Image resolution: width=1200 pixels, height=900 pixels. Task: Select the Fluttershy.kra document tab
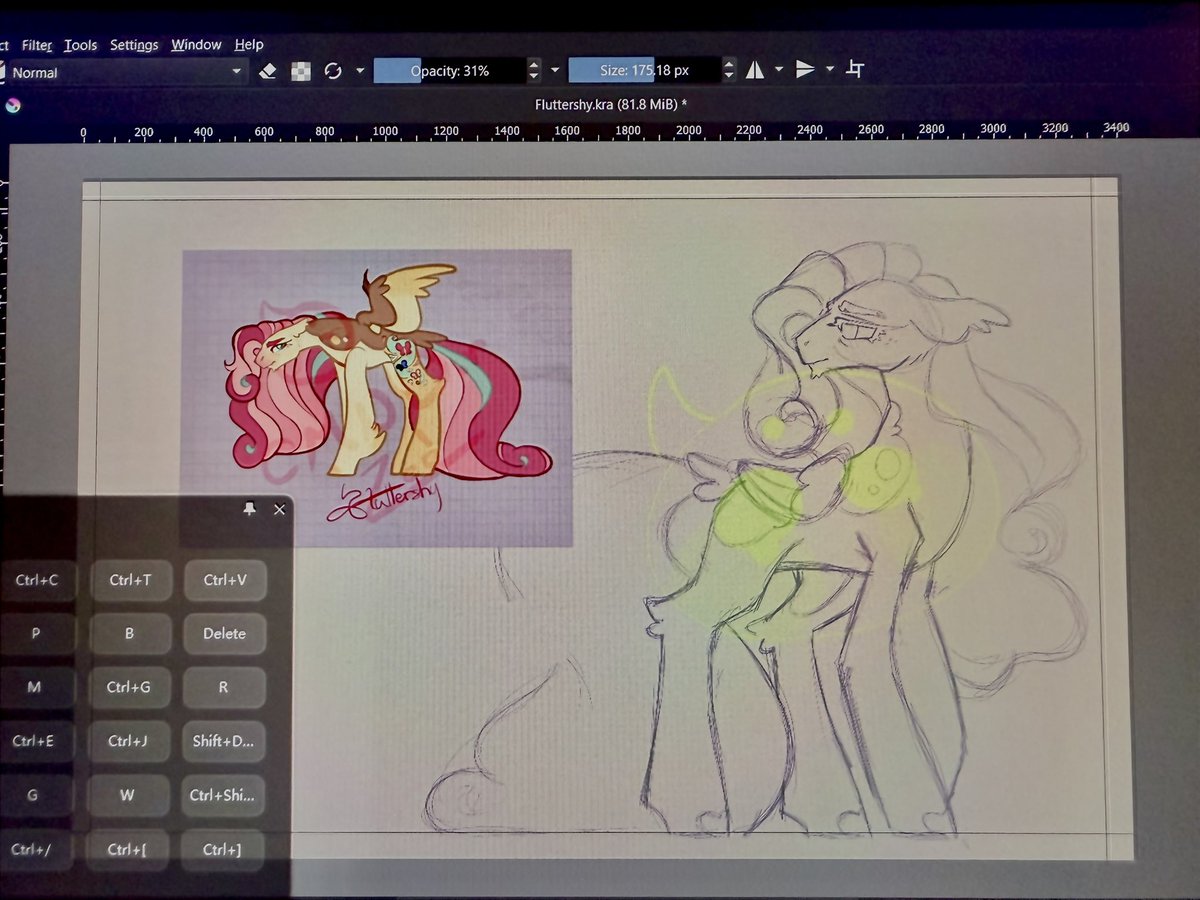[613, 103]
